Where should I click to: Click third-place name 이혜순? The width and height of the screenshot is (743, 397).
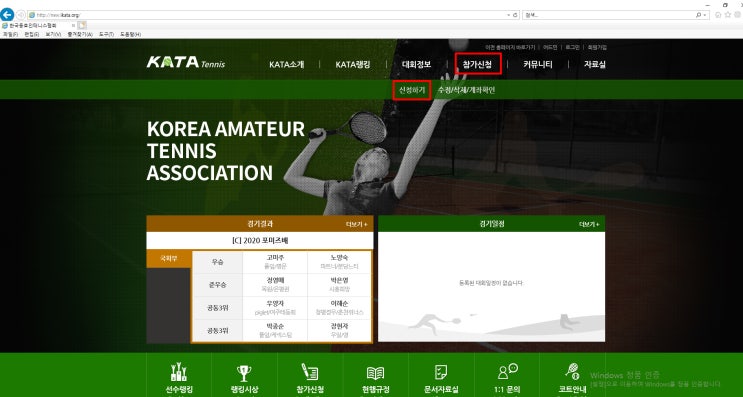click(339, 303)
